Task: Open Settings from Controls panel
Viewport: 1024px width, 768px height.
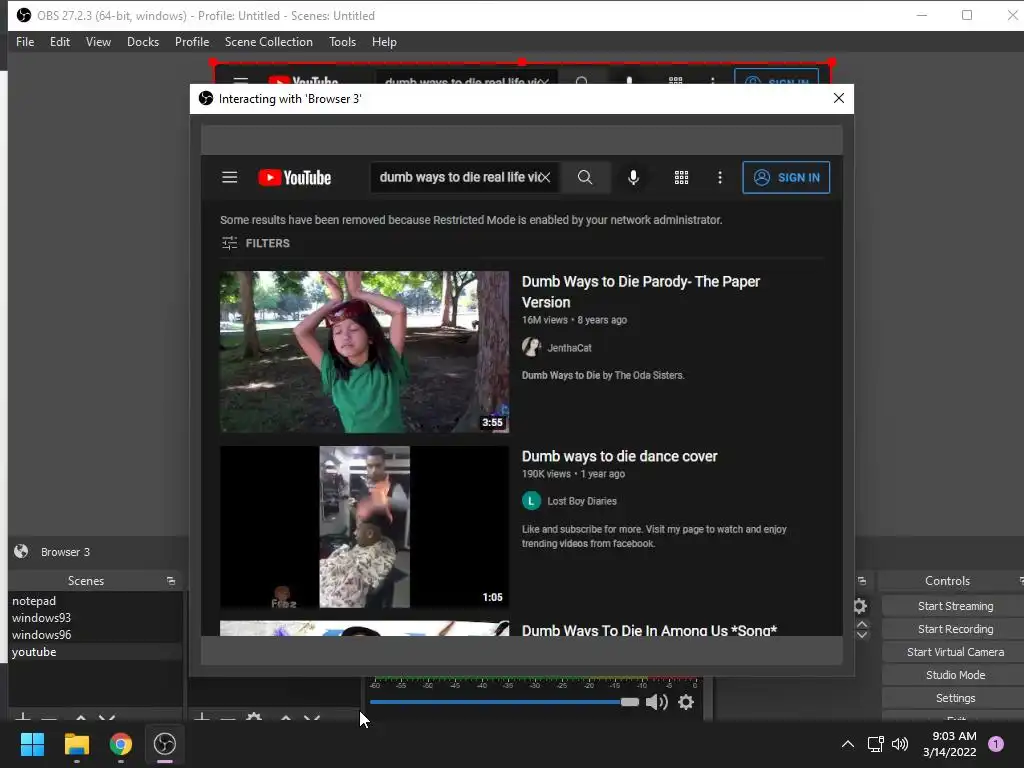Action: pyautogui.click(x=955, y=697)
